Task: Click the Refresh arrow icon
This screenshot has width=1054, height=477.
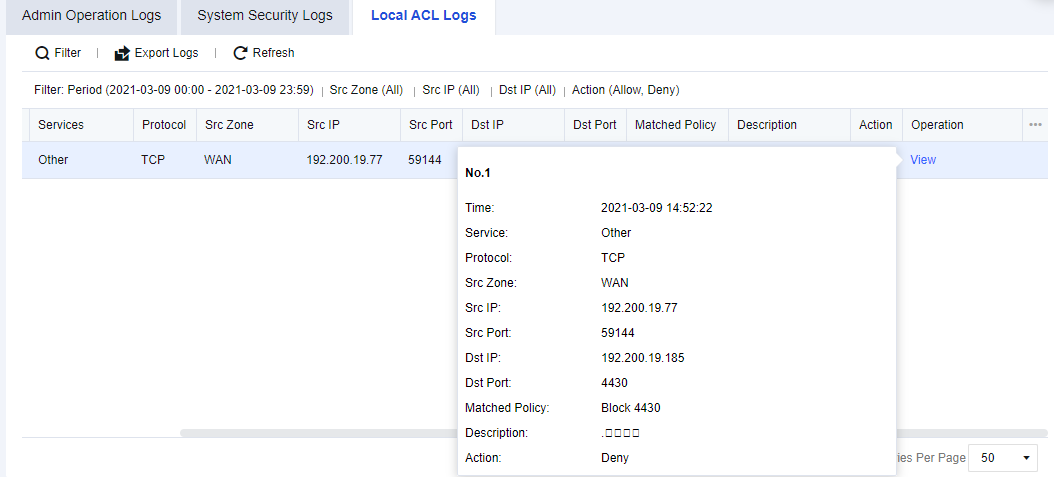Action: pyautogui.click(x=240, y=53)
